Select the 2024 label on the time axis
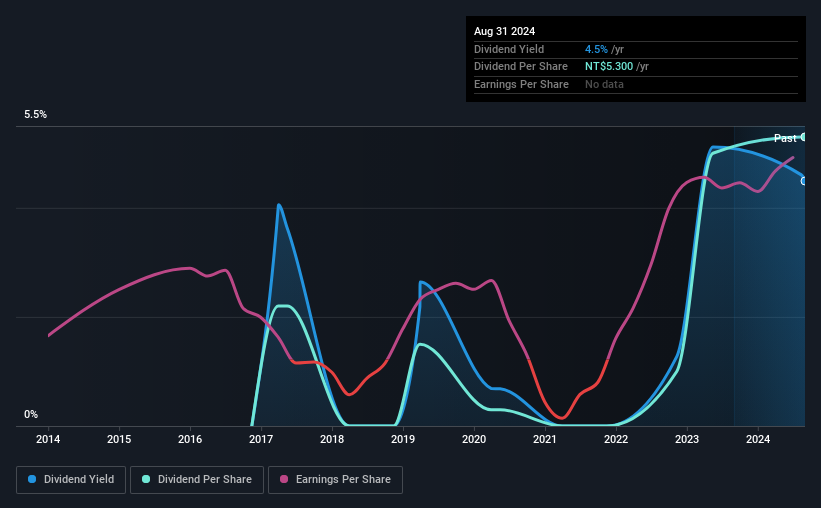821x508 pixels. [x=758, y=439]
